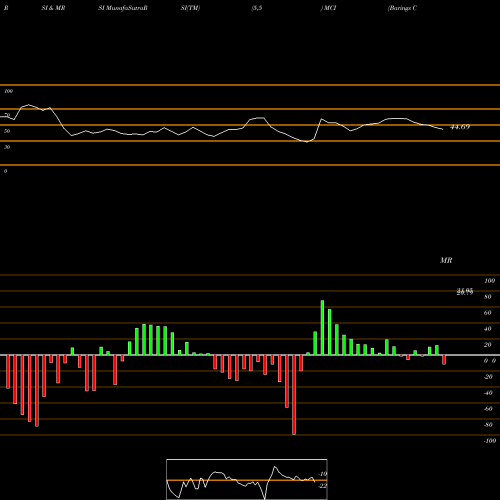The height and width of the screenshot is (500, 500).
Task: Click the '-60' label on MR axis
Action: point(488,409)
